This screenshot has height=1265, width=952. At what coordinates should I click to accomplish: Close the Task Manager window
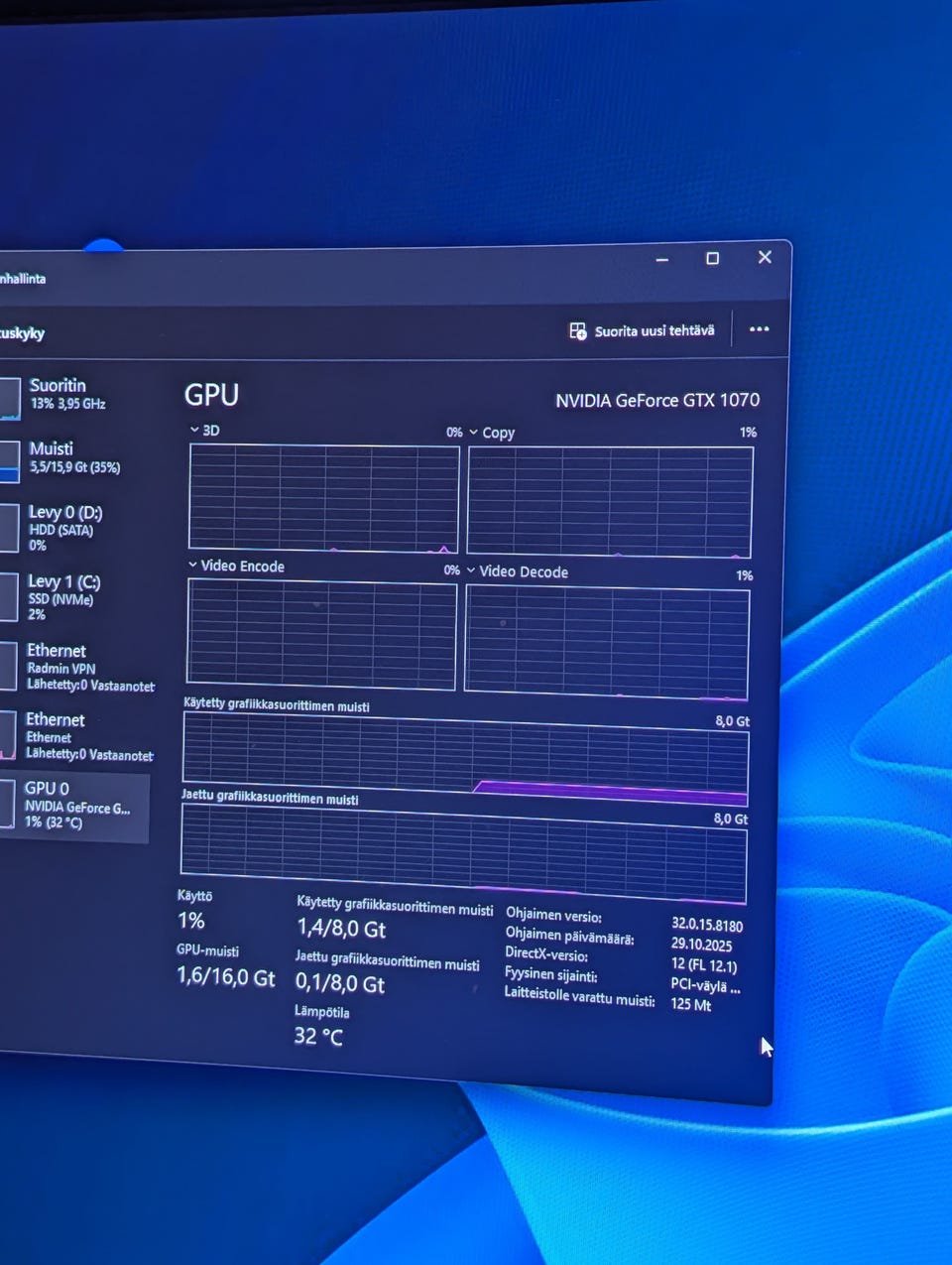click(x=765, y=257)
